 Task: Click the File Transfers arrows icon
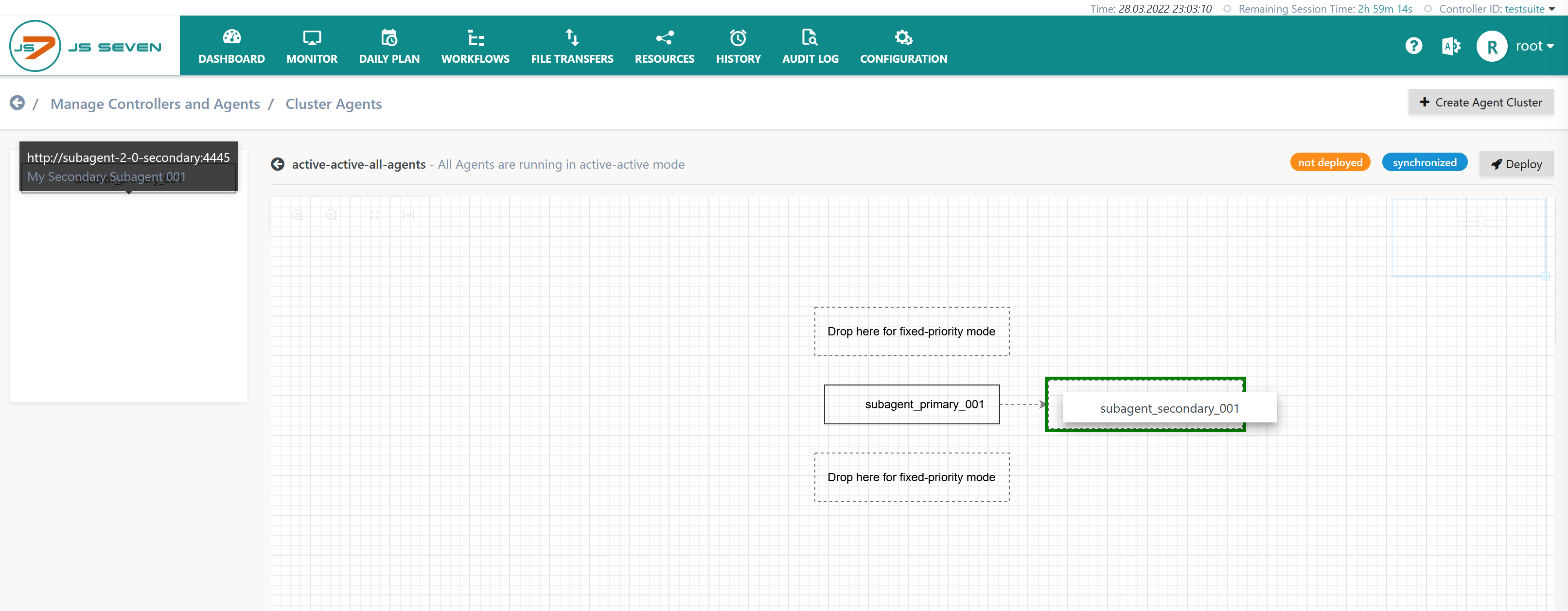point(572,37)
